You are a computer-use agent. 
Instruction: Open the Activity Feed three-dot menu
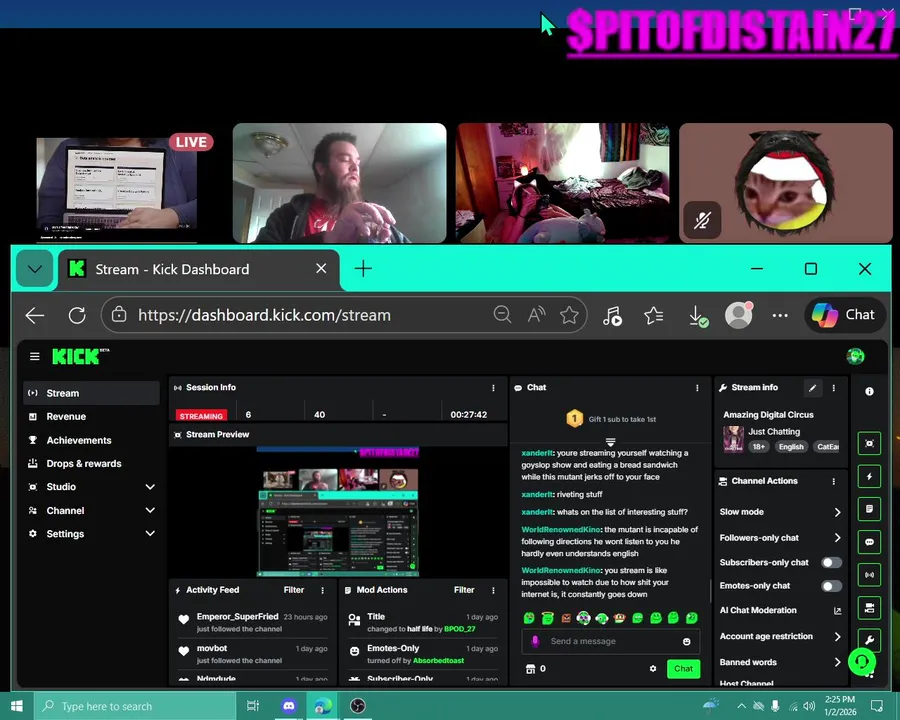[323, 590]
